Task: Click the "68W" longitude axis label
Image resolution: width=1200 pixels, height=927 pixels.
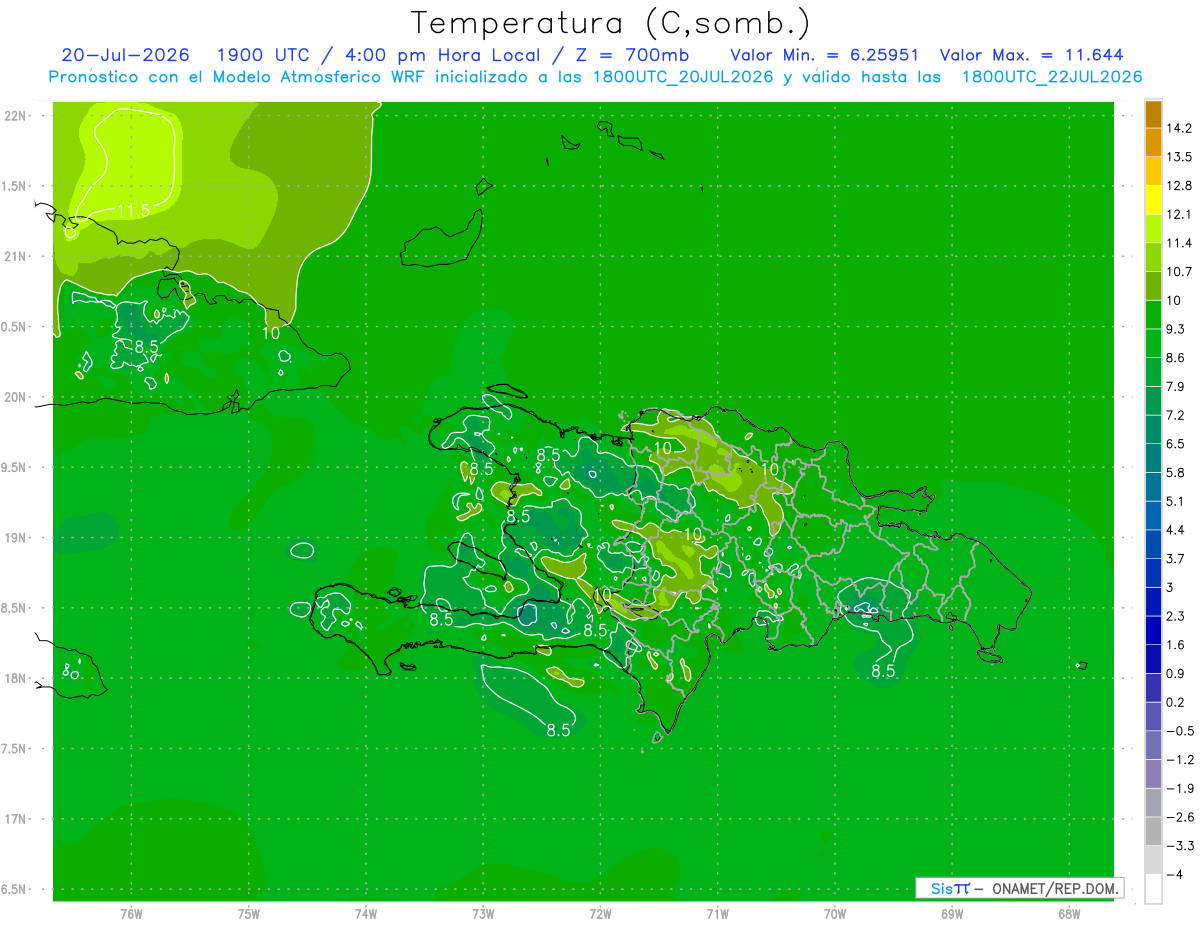Action: [1069, 913]
